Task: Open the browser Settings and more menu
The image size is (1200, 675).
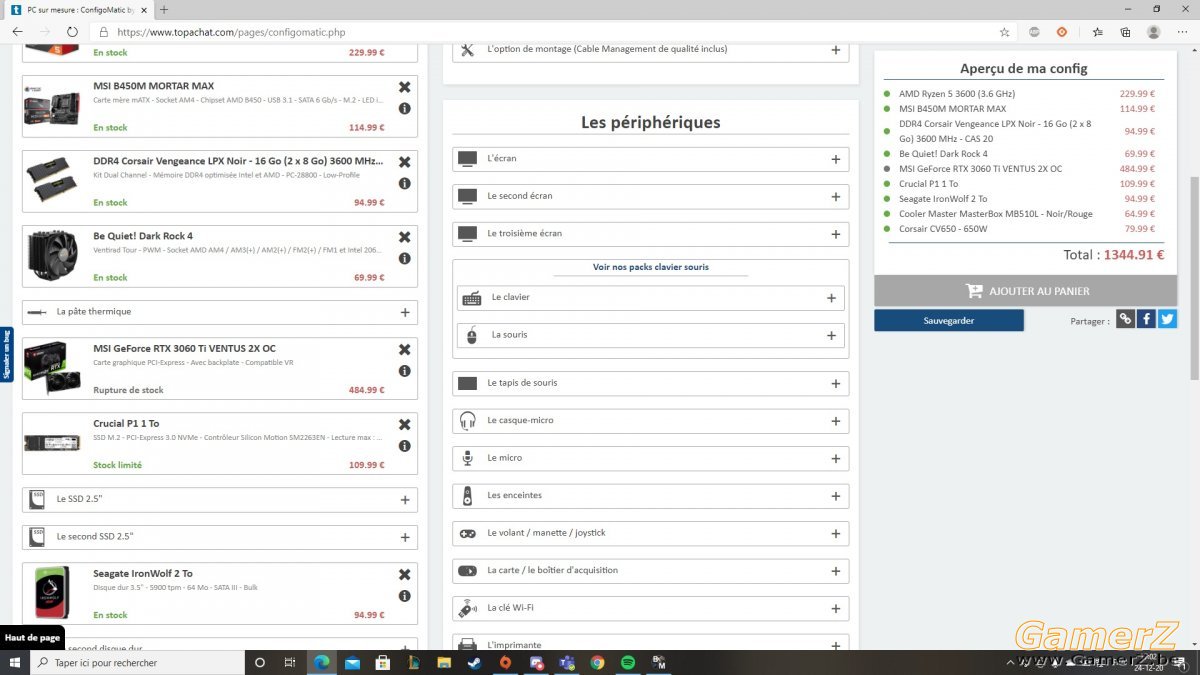Action: pos(1182,32)
